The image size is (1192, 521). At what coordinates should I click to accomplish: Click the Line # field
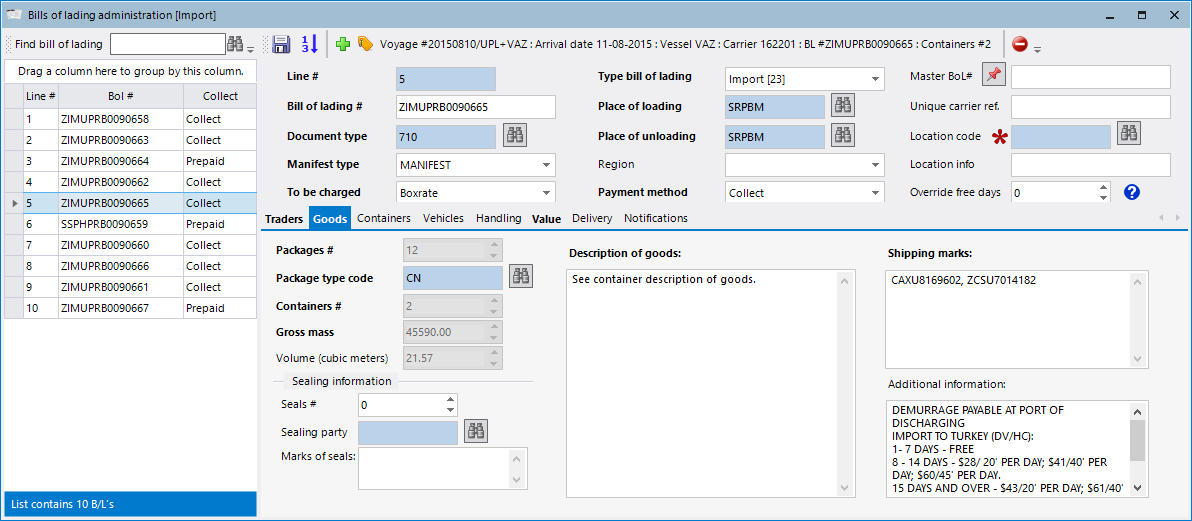coord(445,79)
